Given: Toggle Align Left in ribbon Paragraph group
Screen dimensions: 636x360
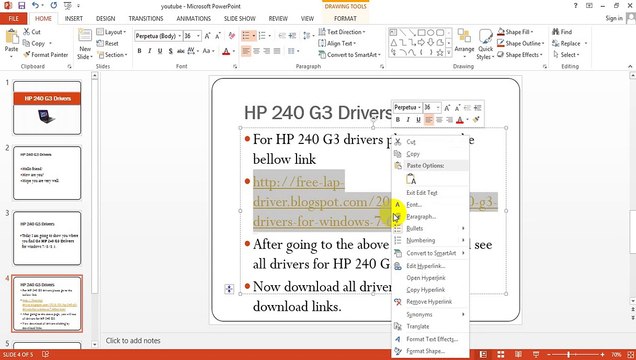Looking at the screenshot, I should click(x=246, y=51).
